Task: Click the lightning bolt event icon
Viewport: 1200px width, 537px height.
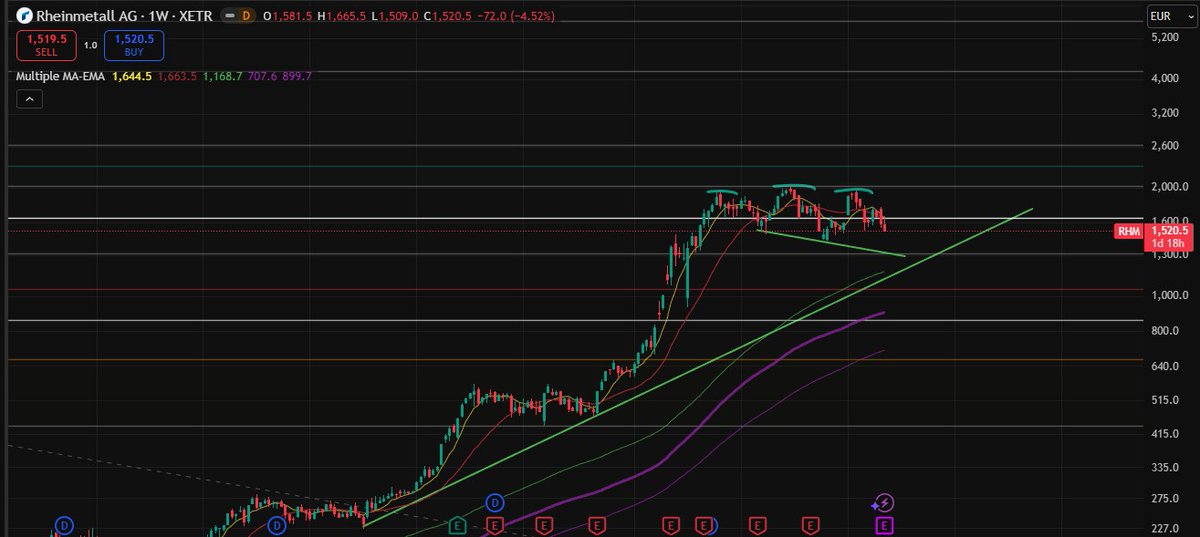Action: (x=884, y=502)
